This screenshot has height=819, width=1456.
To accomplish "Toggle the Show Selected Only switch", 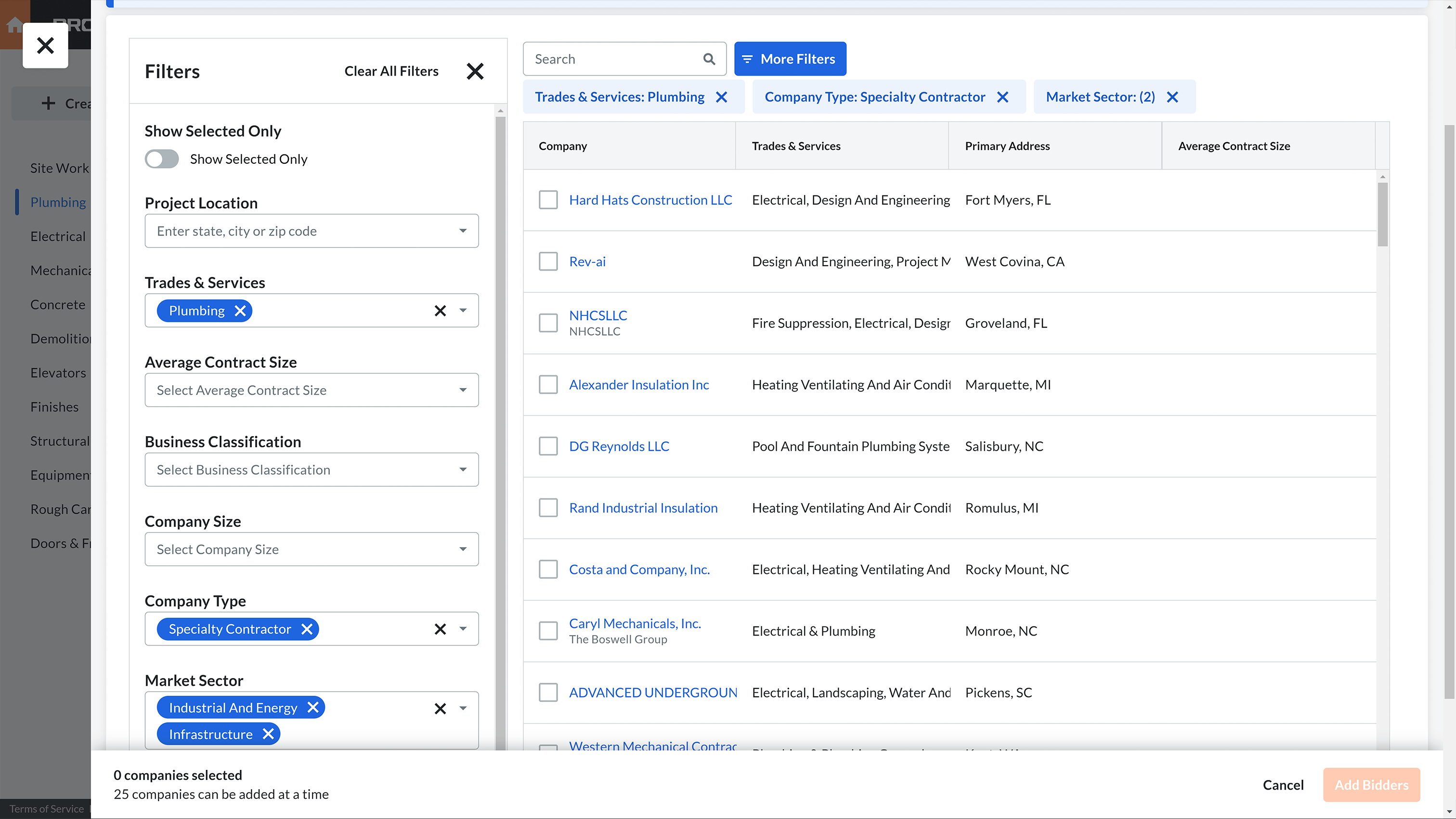I will [x=162, y=159].
